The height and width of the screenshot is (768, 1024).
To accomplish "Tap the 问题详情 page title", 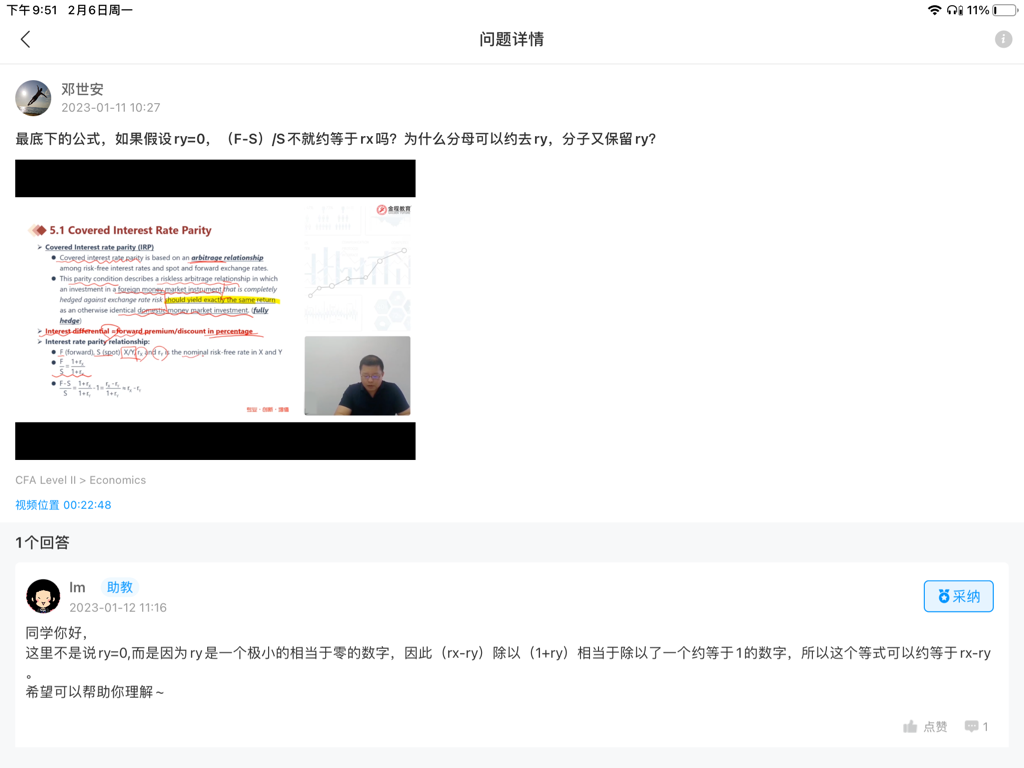I will click(511, 39).
